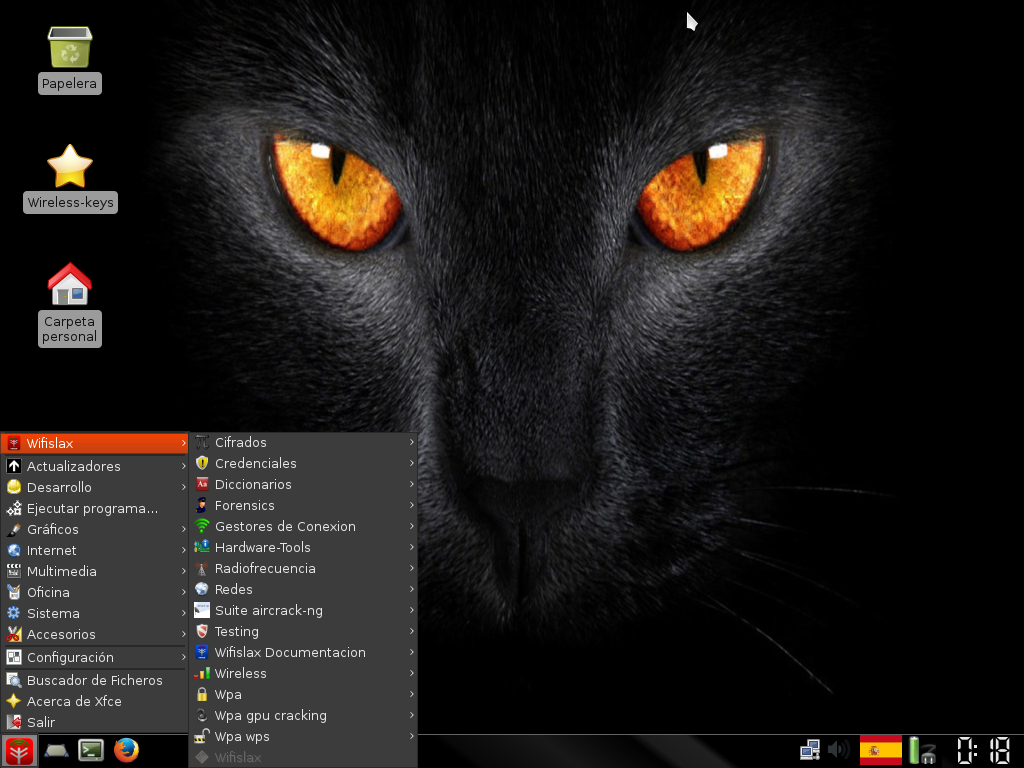Expand the Credenciales submenu arrow
The height and width of the screenshot is (768, 1024).
(411, 463)
